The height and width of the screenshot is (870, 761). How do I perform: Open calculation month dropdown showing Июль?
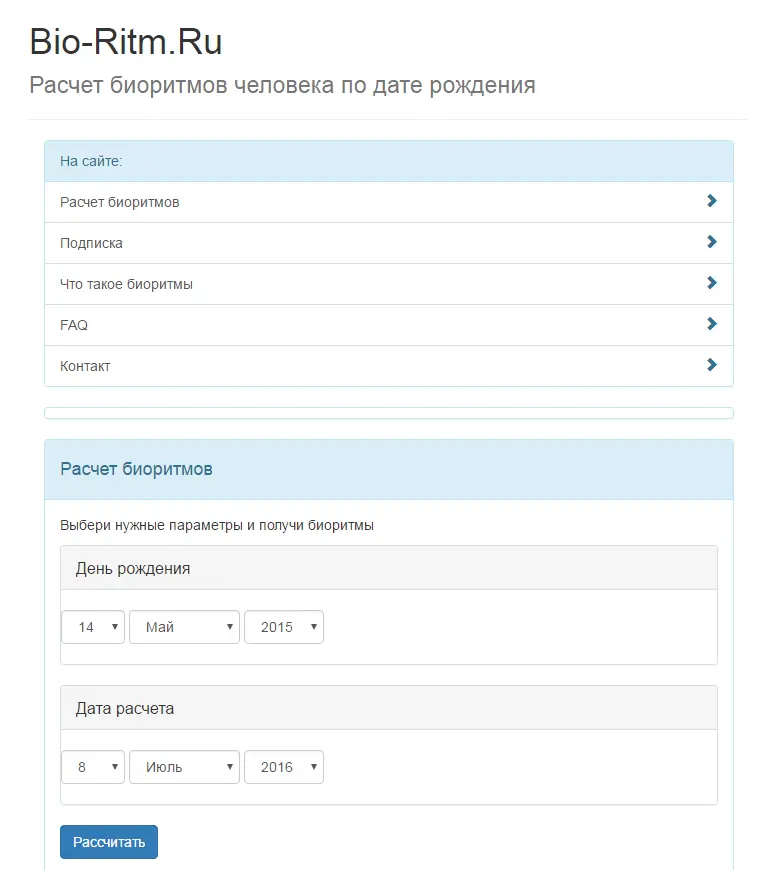[x=184, y=767]
